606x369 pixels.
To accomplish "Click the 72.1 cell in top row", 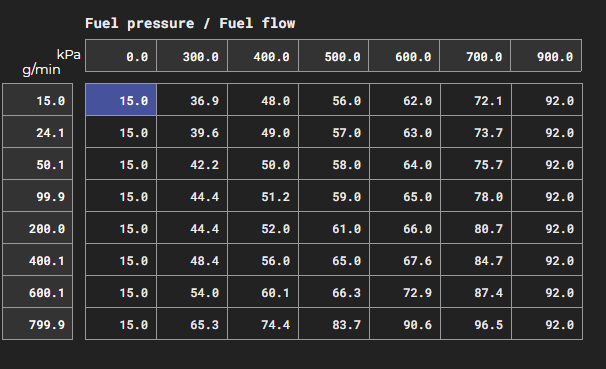I will point(476,100).
